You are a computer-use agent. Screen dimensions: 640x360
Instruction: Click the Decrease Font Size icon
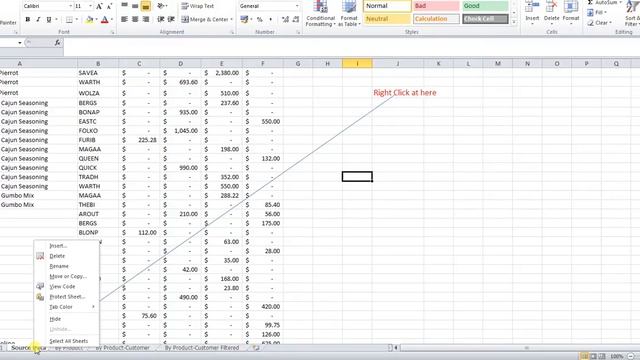(109, 6)
